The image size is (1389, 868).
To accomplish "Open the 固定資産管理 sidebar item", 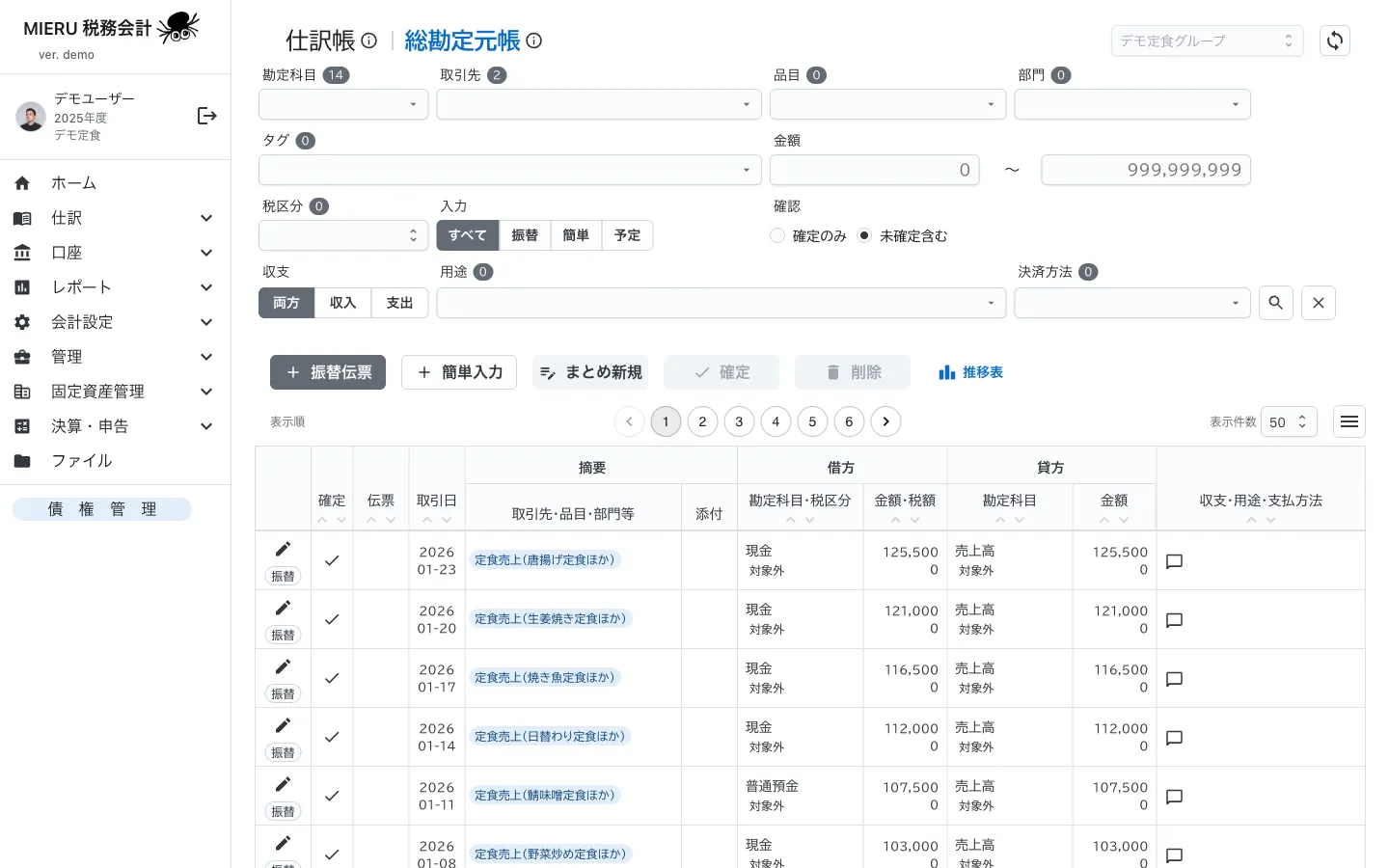I will (114, 392).
